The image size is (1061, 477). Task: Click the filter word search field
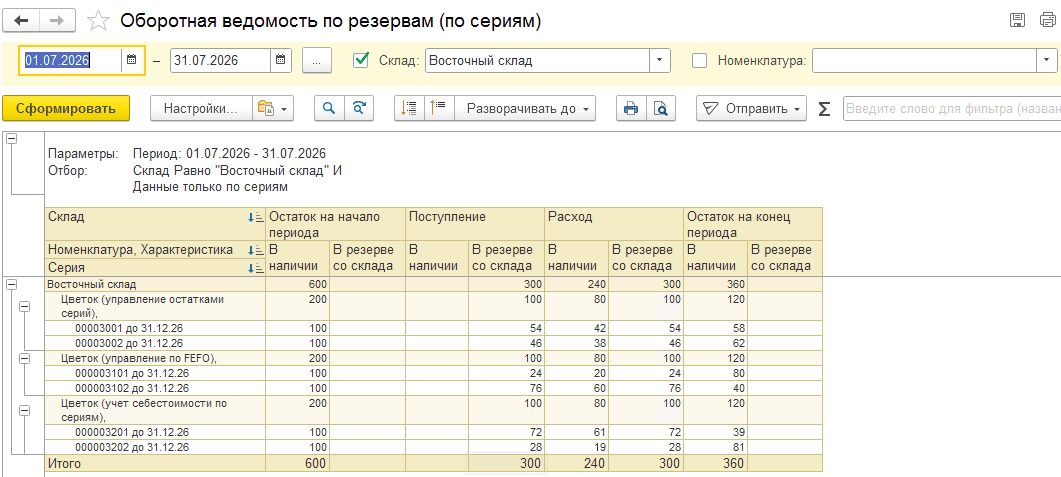coord(951,108)
